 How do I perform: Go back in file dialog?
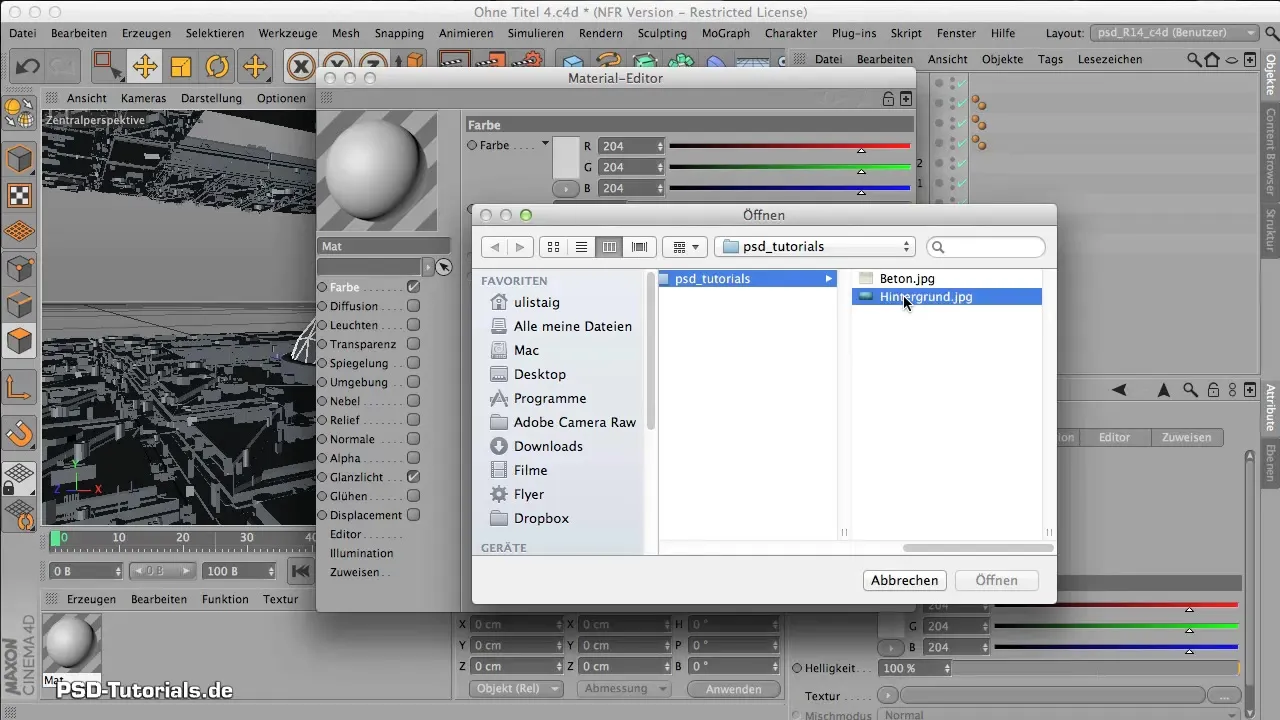(495, 247)
